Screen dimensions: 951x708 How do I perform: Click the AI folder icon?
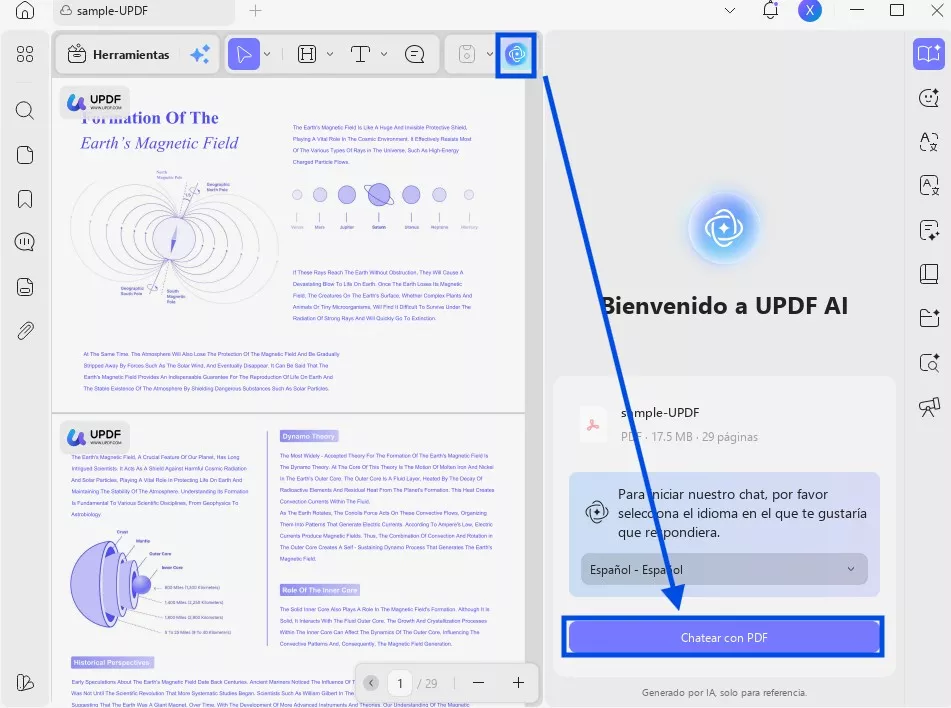(929, 317)
